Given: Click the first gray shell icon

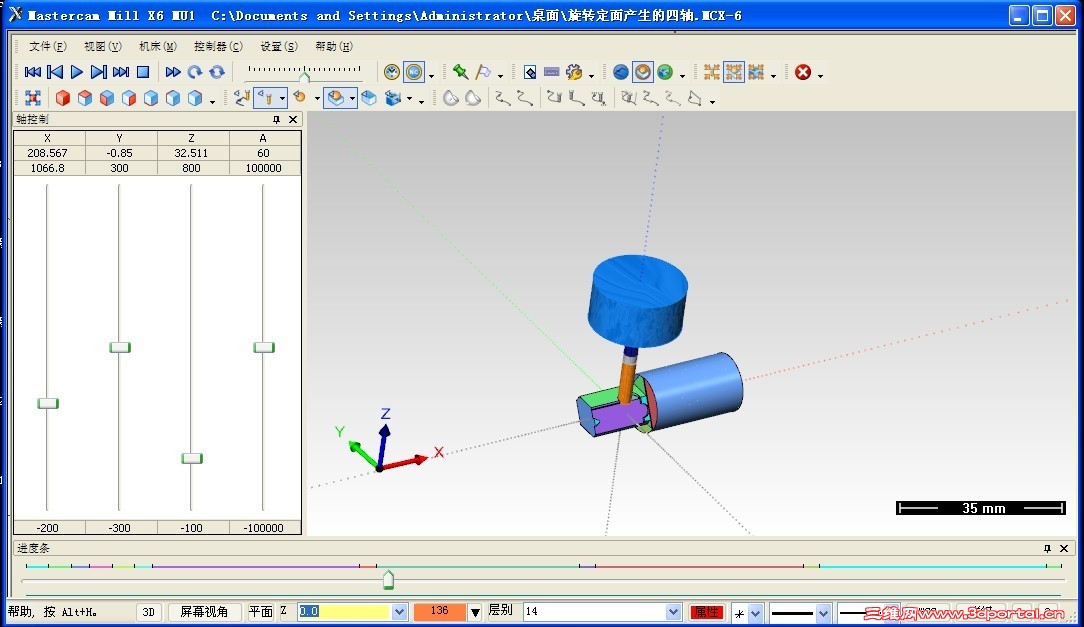Looking at the screenshot, I should [451, 98].
